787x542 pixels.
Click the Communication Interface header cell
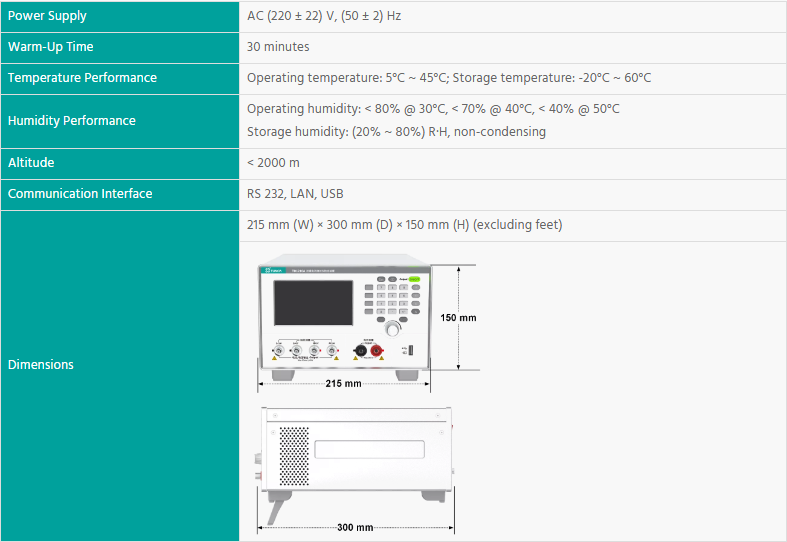click(80, 194)
